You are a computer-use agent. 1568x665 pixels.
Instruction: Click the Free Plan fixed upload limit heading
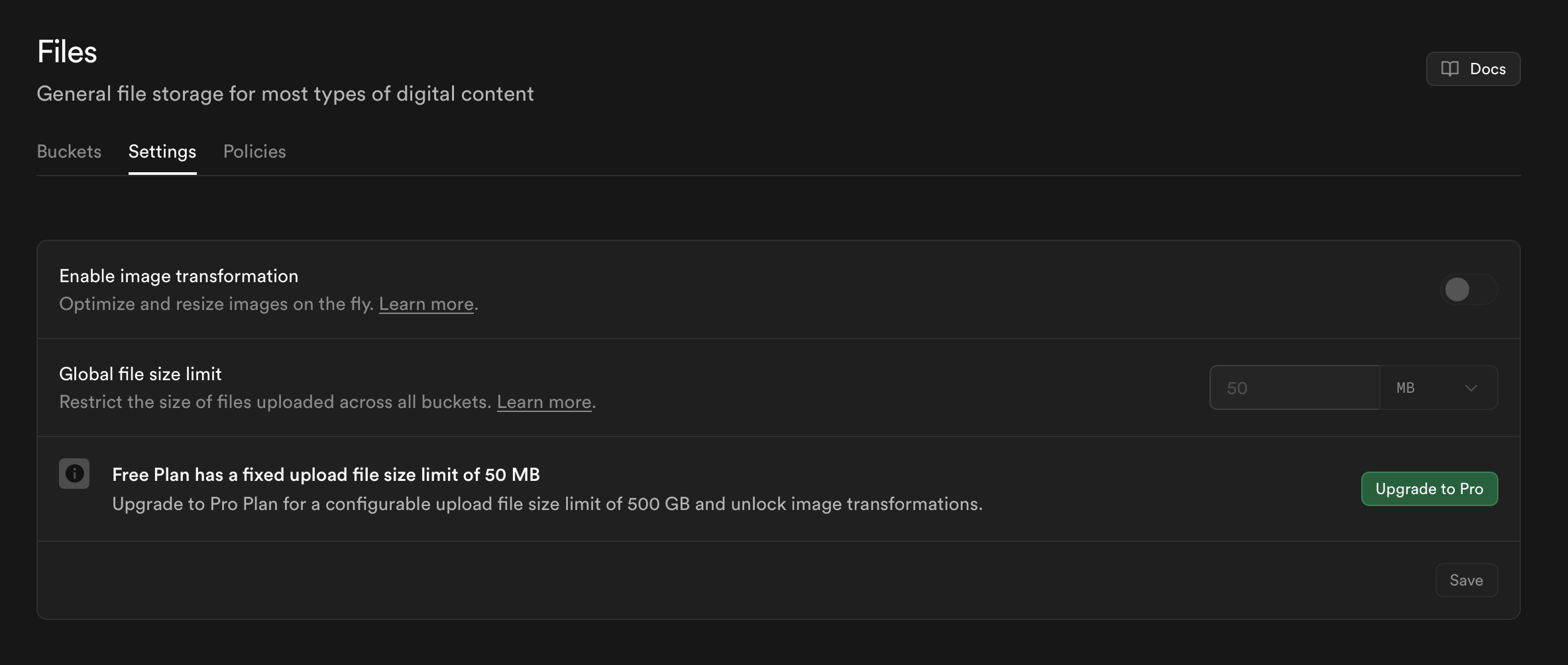click(326, 475)
